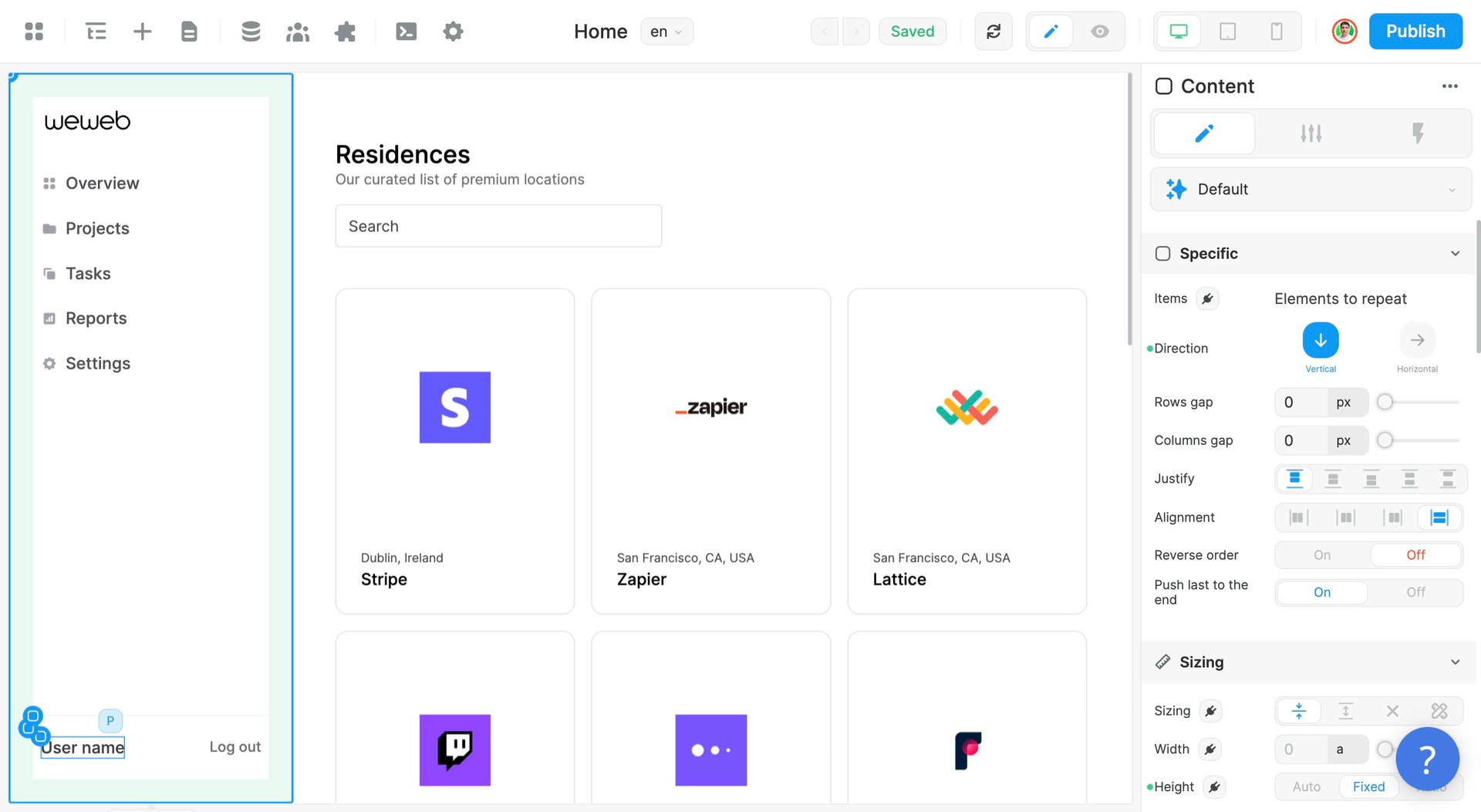The image size is (1481, 812).
Task: Turn Reverse order On
Action: point(1322,555)
